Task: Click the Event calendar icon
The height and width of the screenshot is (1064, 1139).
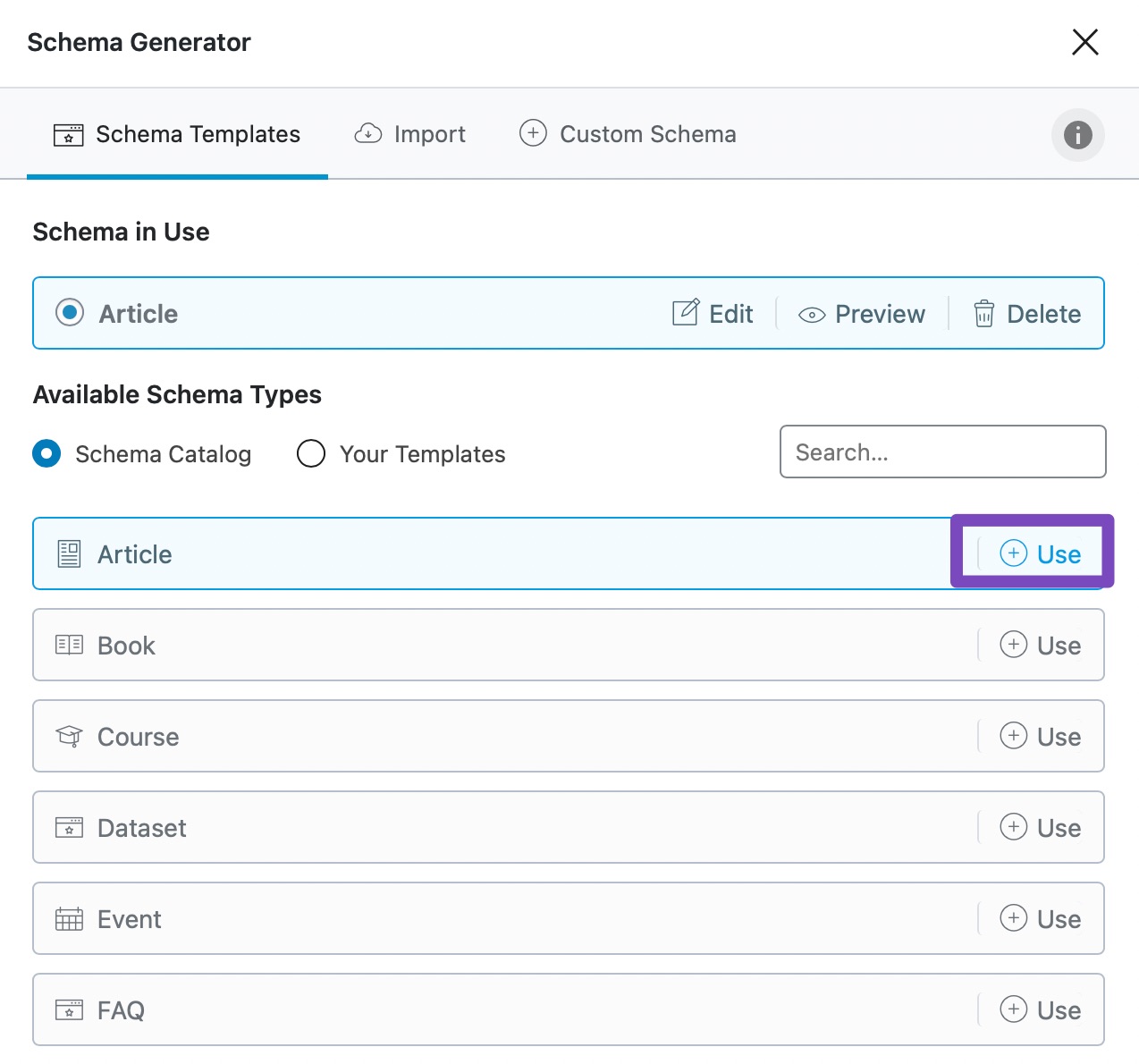Action: pos(69,919)
